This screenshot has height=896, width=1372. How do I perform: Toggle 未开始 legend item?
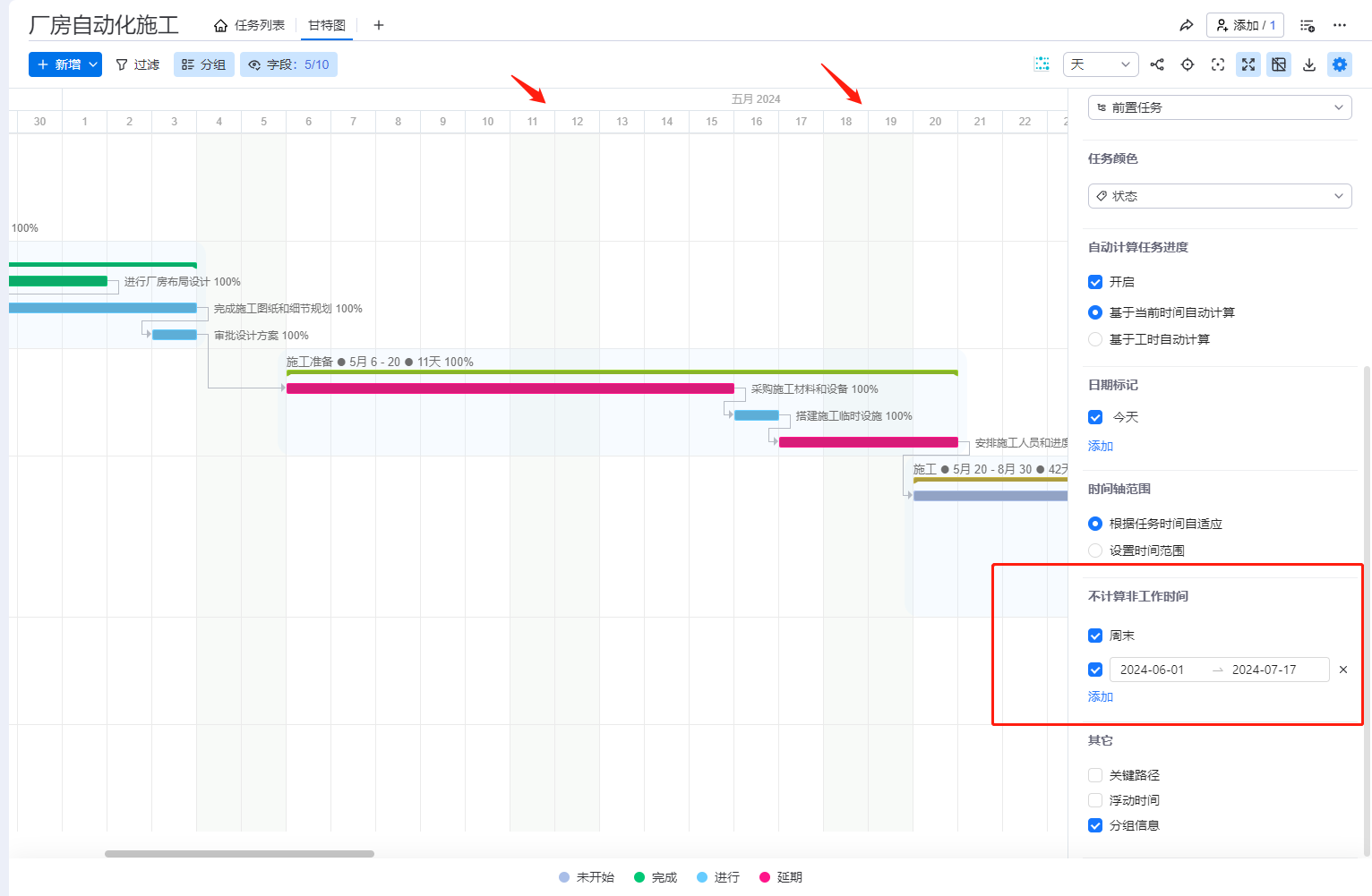[587, 877]
